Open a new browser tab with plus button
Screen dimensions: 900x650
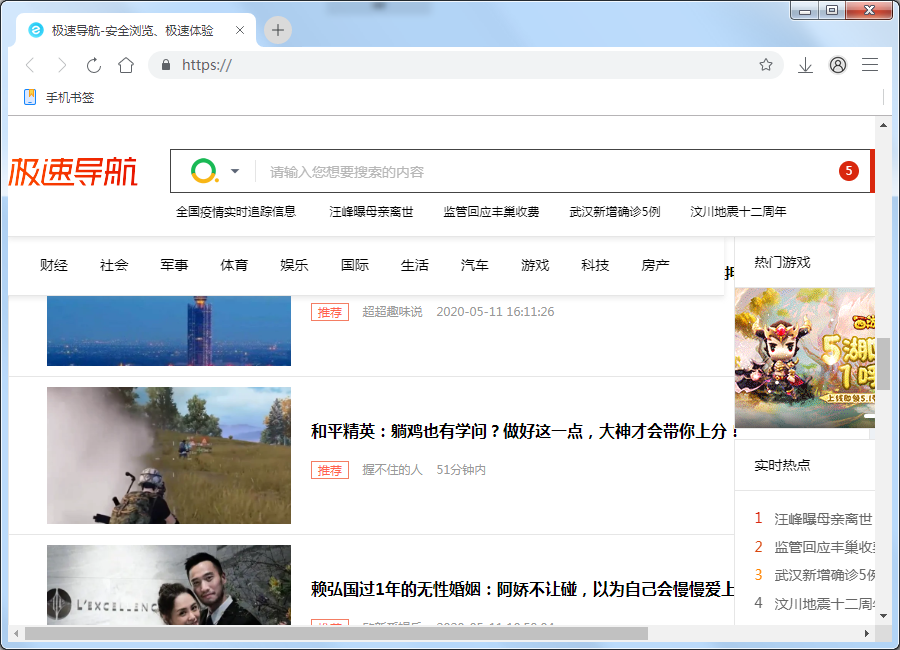tap(277, 30)
